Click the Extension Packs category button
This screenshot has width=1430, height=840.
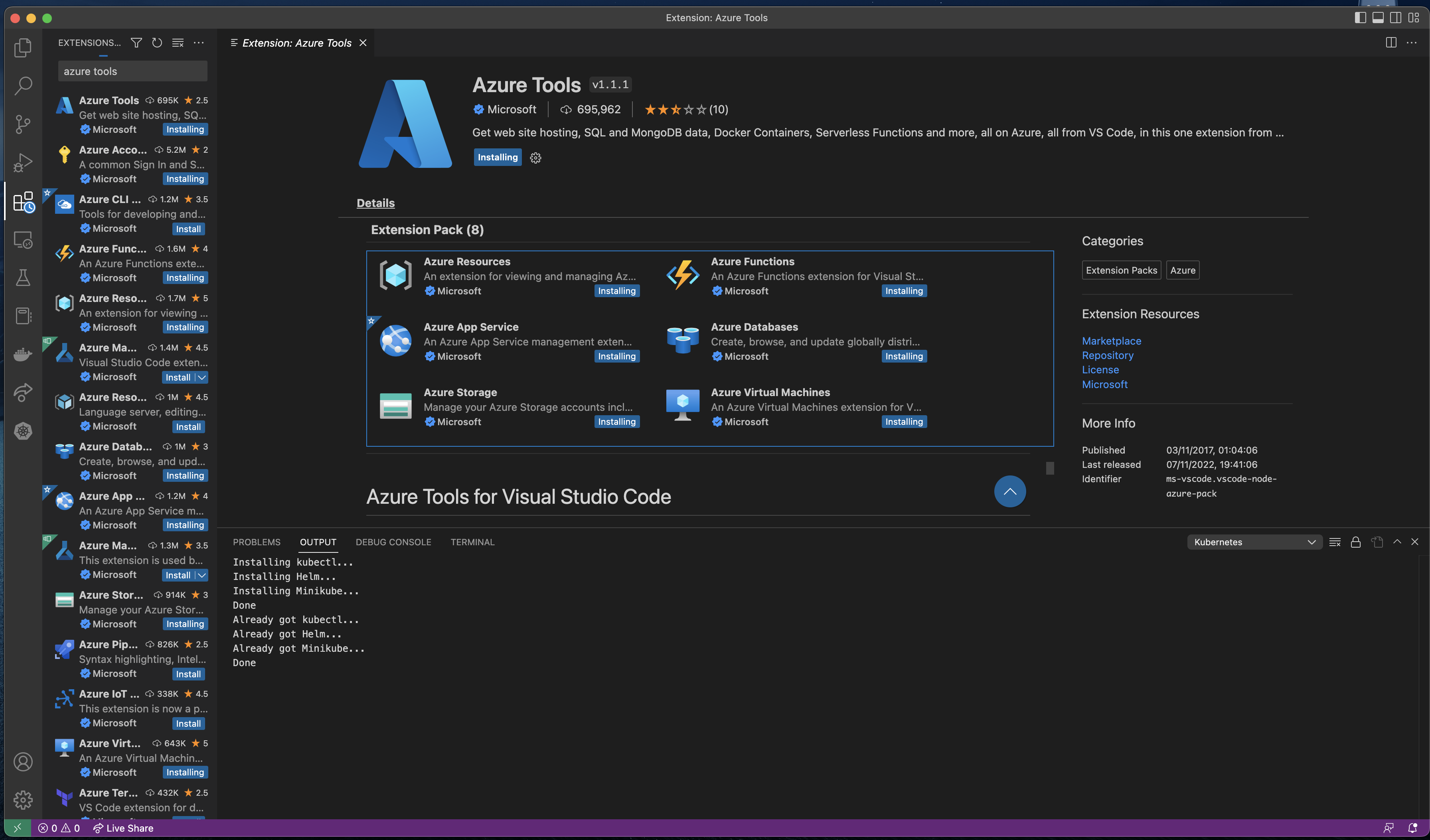click(x=1121, y=270)
